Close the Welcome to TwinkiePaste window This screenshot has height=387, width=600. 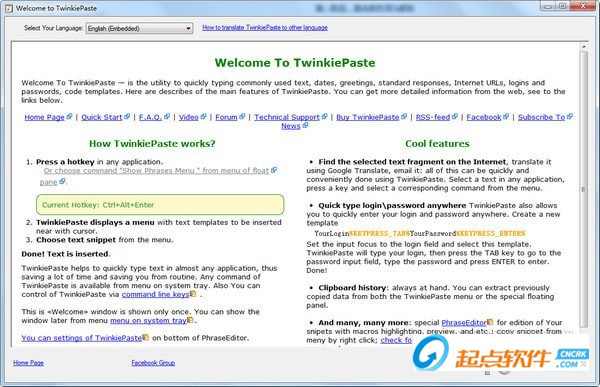tap(583, 6)
